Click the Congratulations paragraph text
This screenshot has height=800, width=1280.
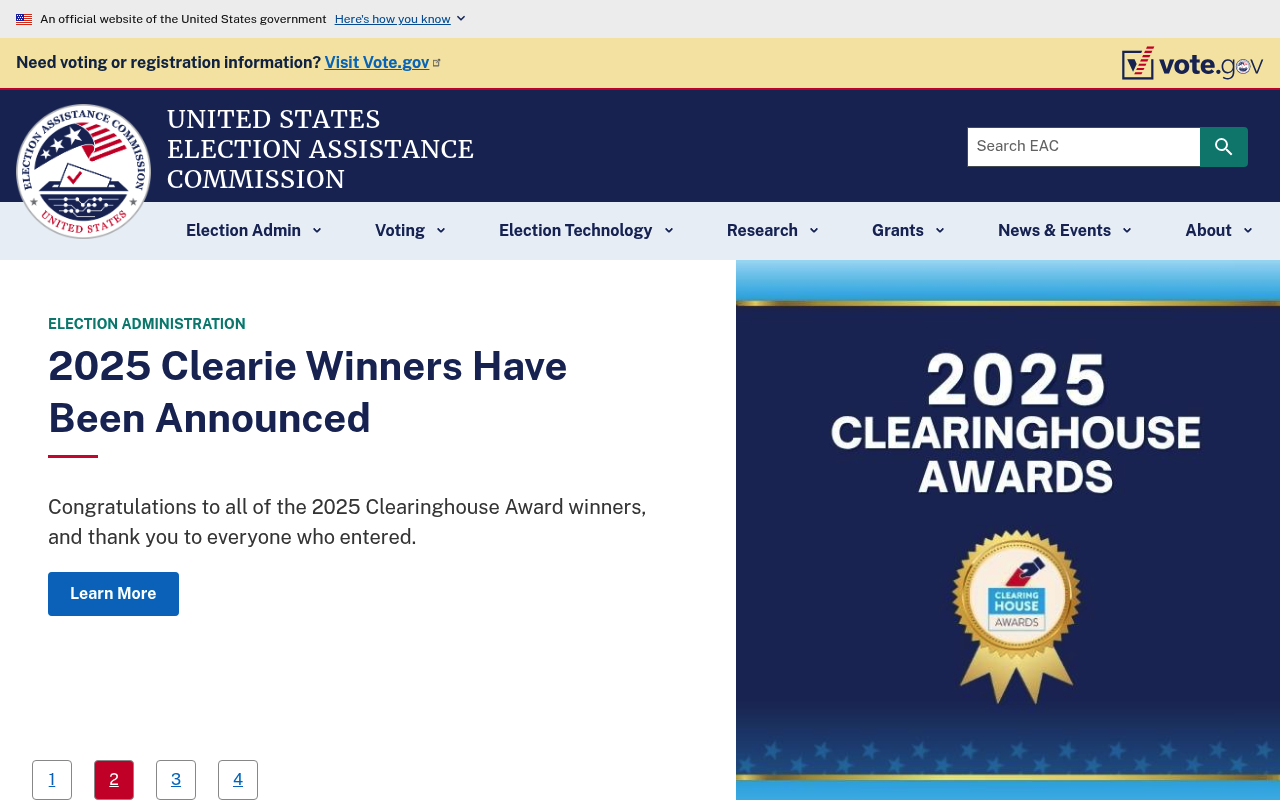point(347,522)
